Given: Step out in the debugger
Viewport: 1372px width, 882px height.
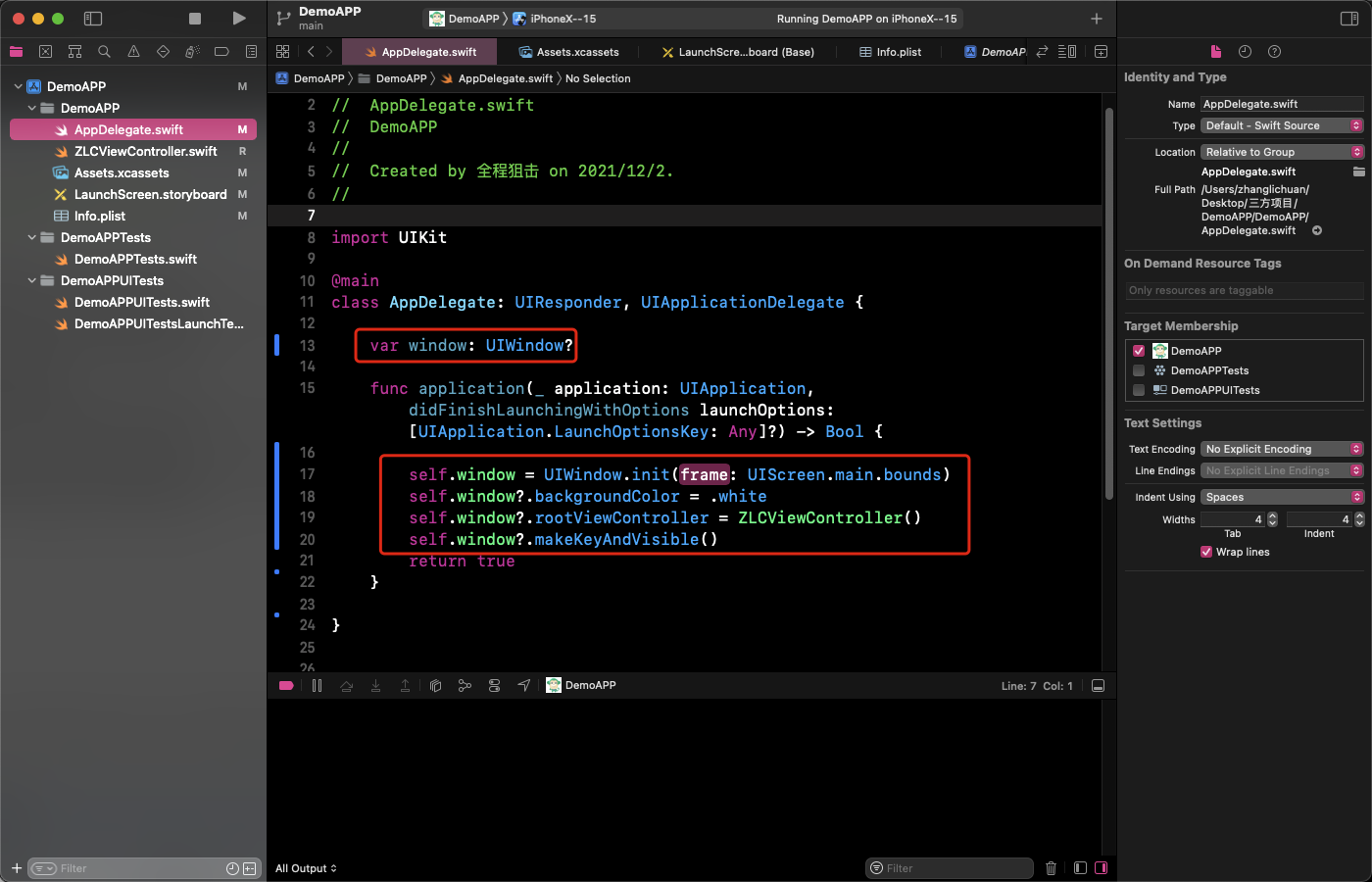Looking at the screenshot, I should (x=405, y=685).
